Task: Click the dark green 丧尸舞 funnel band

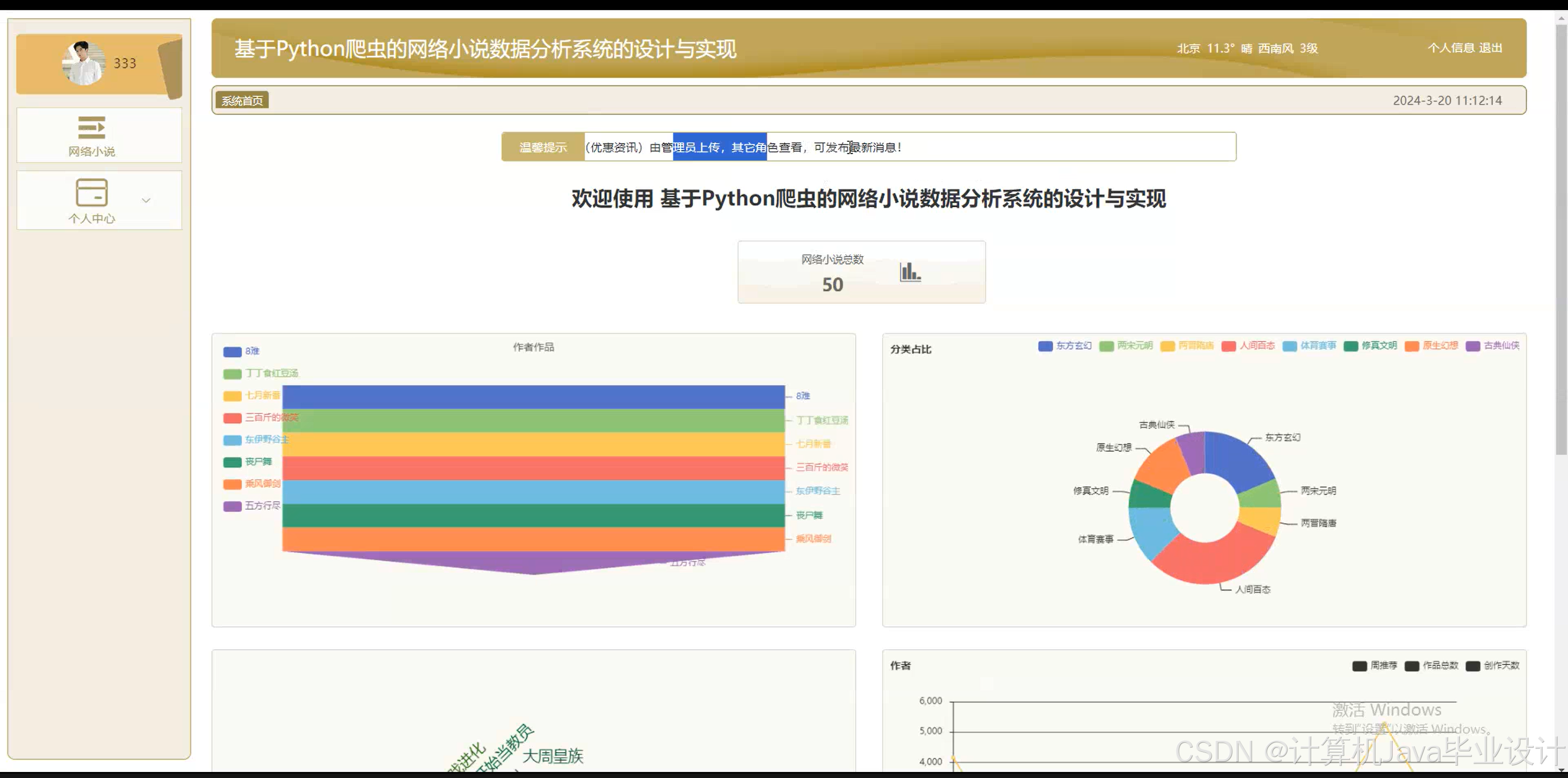Action: point(533,515)
